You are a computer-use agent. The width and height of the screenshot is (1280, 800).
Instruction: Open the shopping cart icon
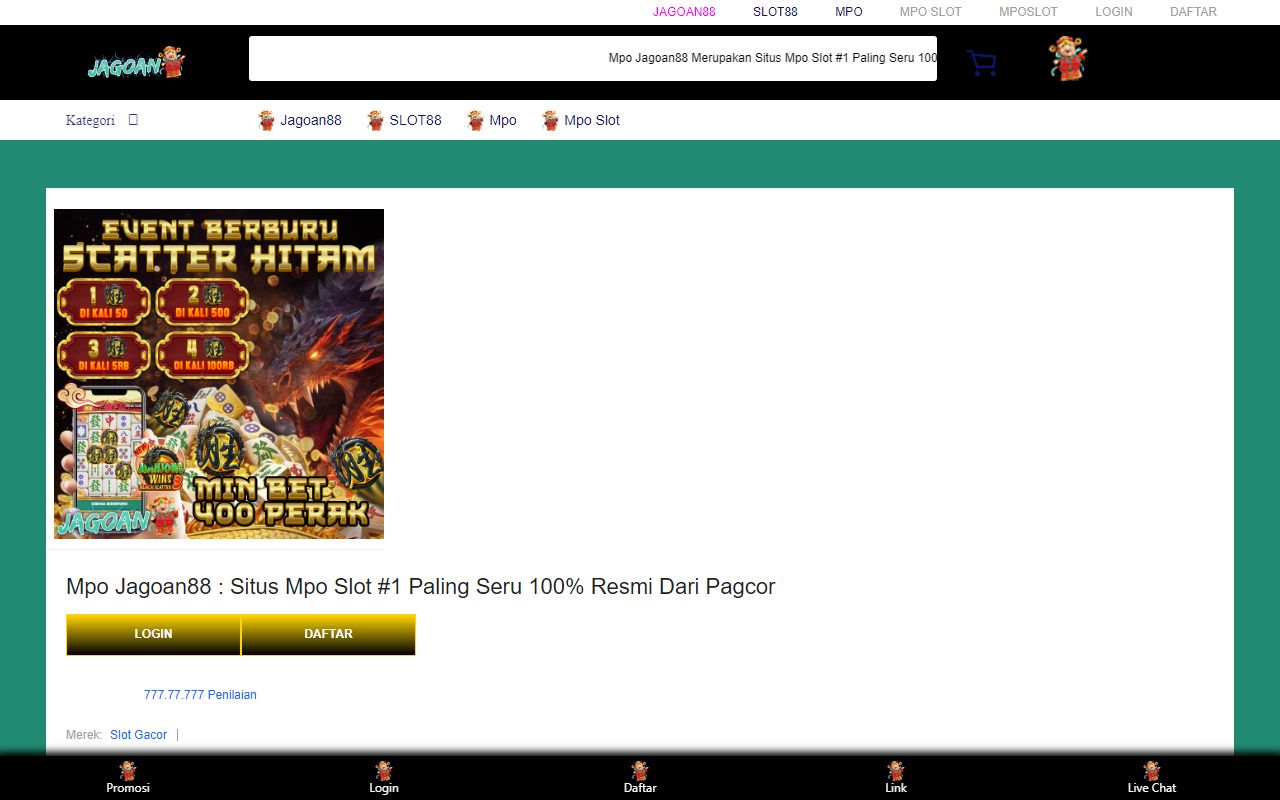pyautogui.click(x=981, y=63)
